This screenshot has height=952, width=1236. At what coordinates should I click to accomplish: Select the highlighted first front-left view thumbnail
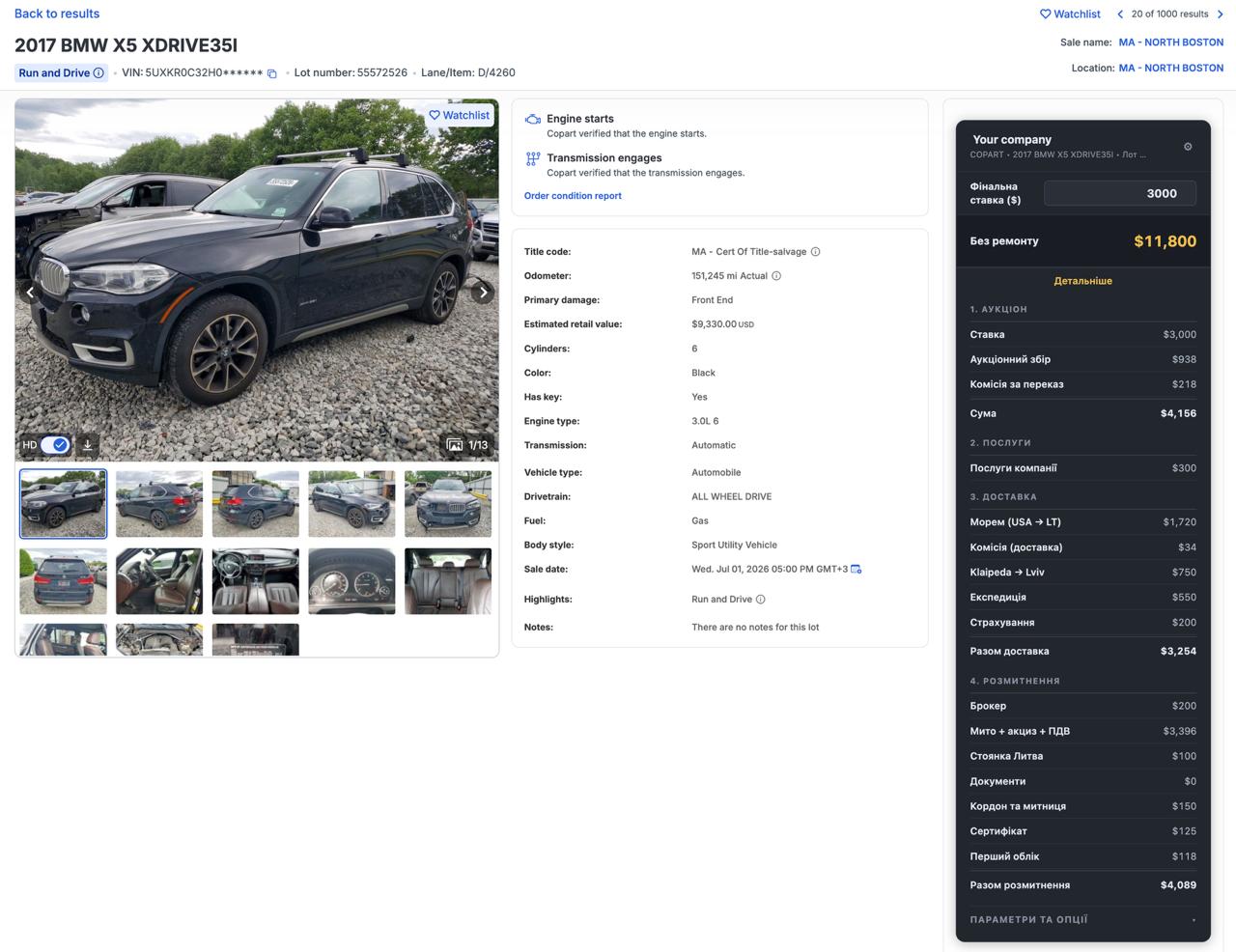click(64, 504)
